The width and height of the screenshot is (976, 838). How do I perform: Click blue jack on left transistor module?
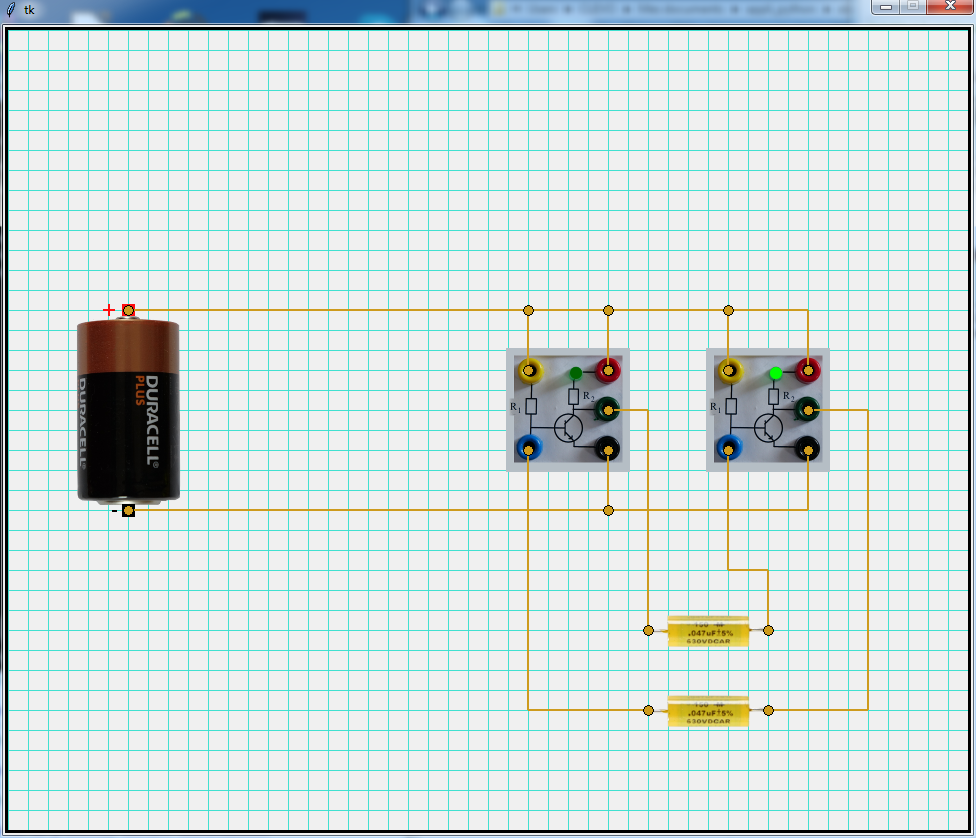pyautogui.click(x=528, y=448)
